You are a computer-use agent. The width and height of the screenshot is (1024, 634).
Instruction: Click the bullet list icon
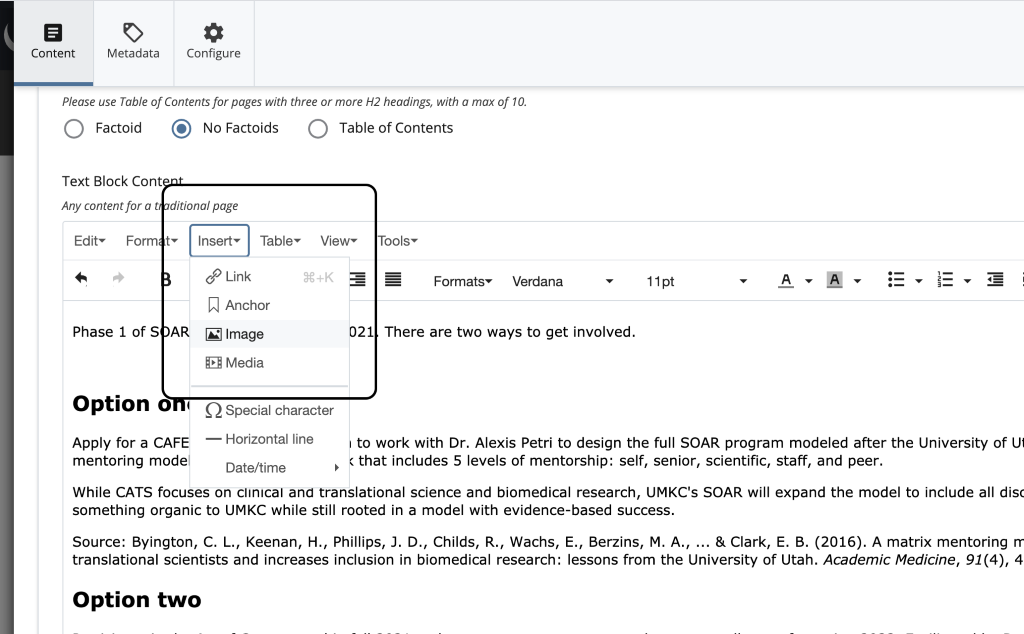[x=897, y=280]
